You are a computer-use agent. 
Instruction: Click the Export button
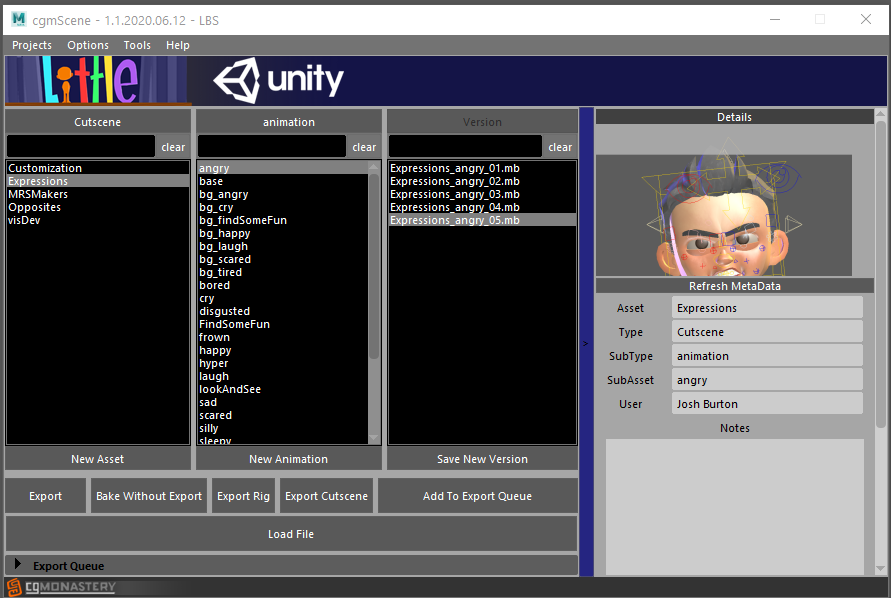coord(45,496)
